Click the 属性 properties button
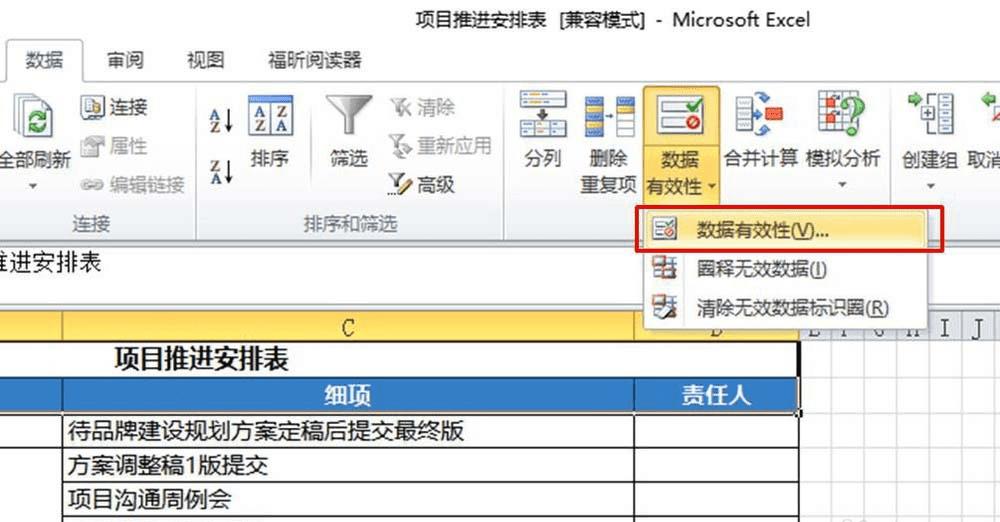Viewport: 1000px width, 522px height. click(114, 146)
